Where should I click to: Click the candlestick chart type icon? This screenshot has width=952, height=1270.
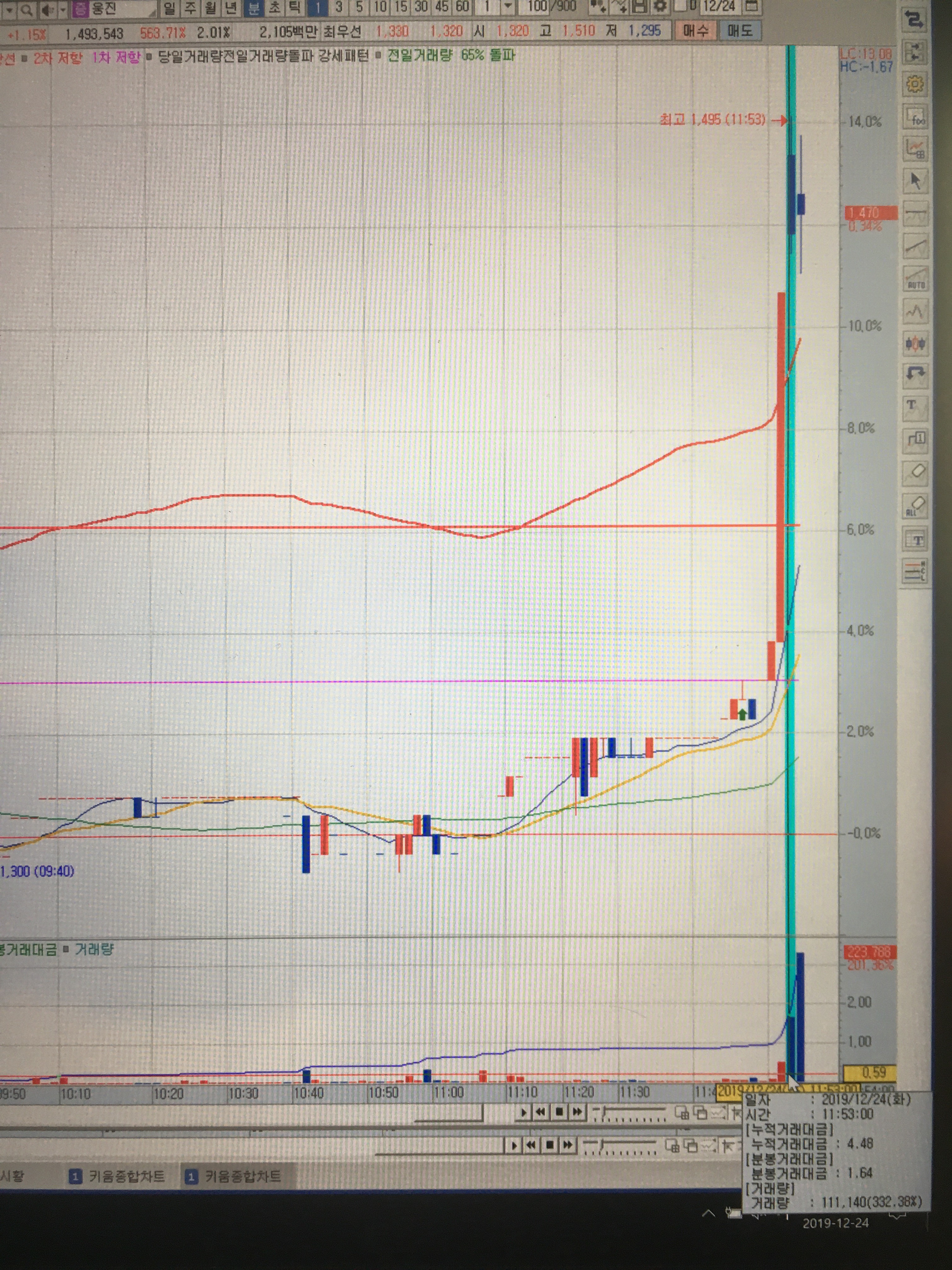point(916,343)
